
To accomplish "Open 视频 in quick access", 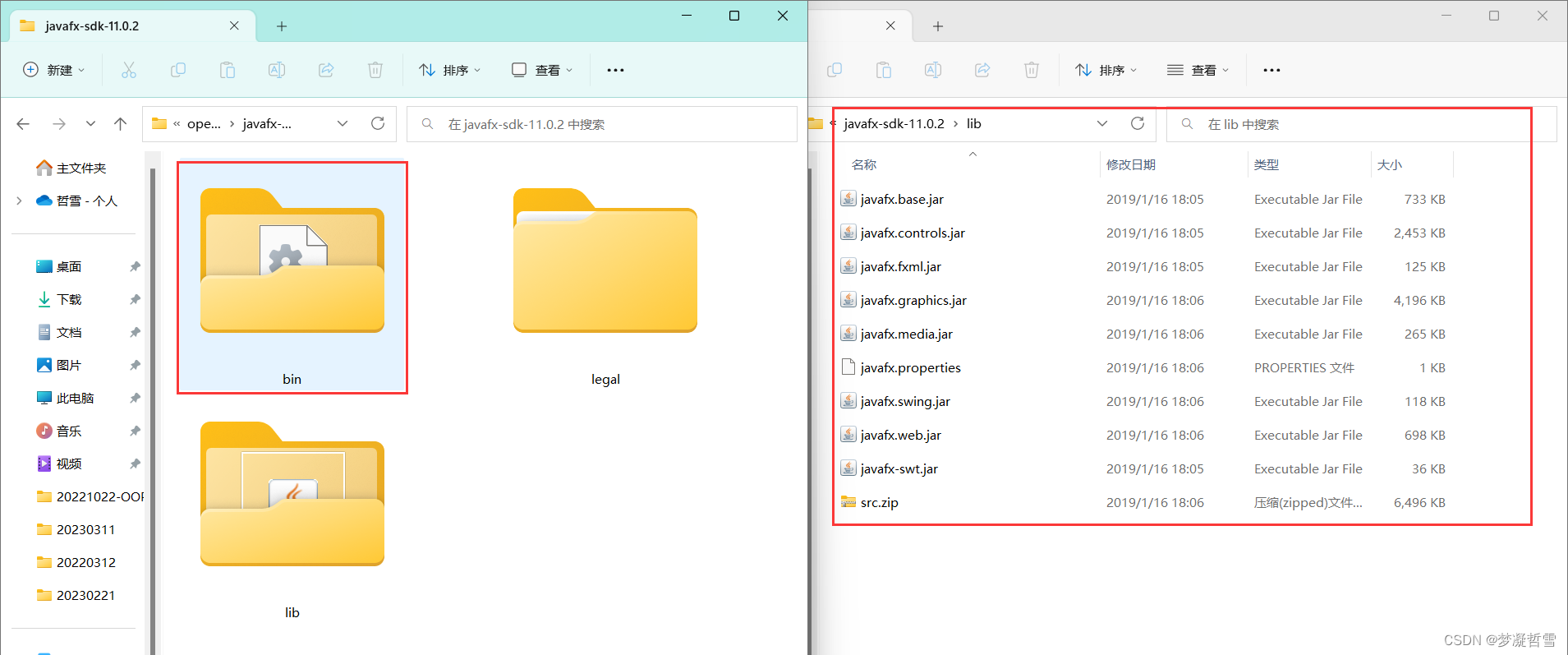I will click(x=59, y=464).
